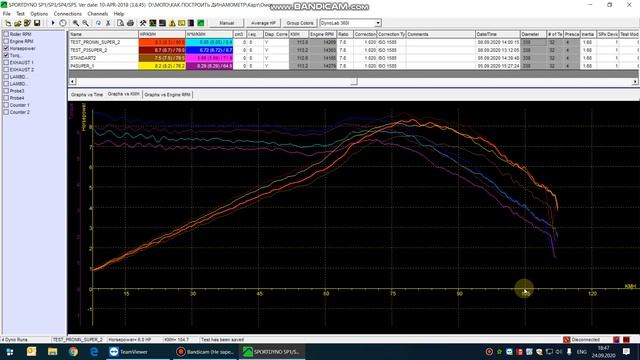The height and width of the screenshot is (360, 640).
Task: Open the notification center icon
Action: point(627,351)
